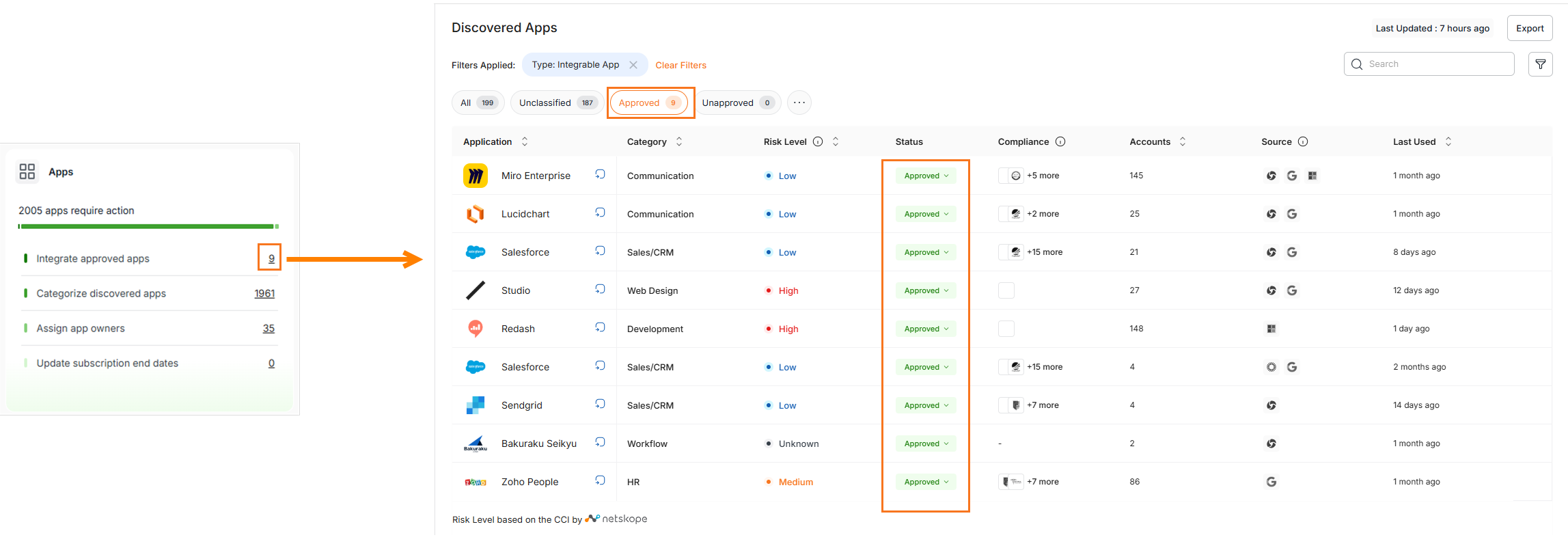1568x559 pixels.
Task: Open Approved status dropdown for Lucidchart
Action: coord(926,214)
